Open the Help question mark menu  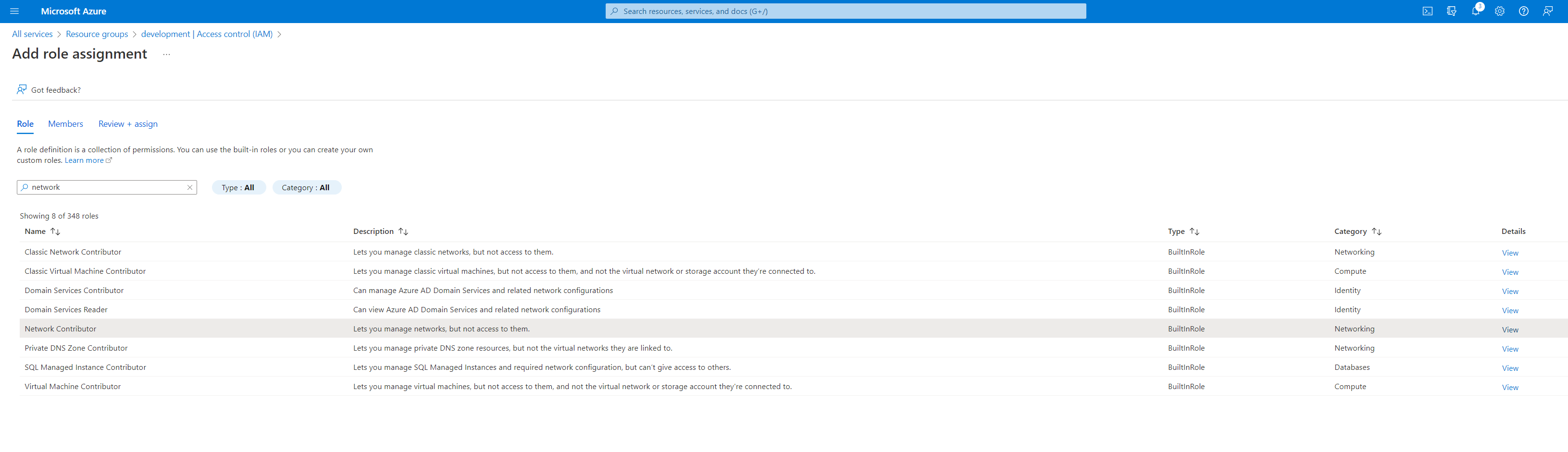[x=1524, y=11]
